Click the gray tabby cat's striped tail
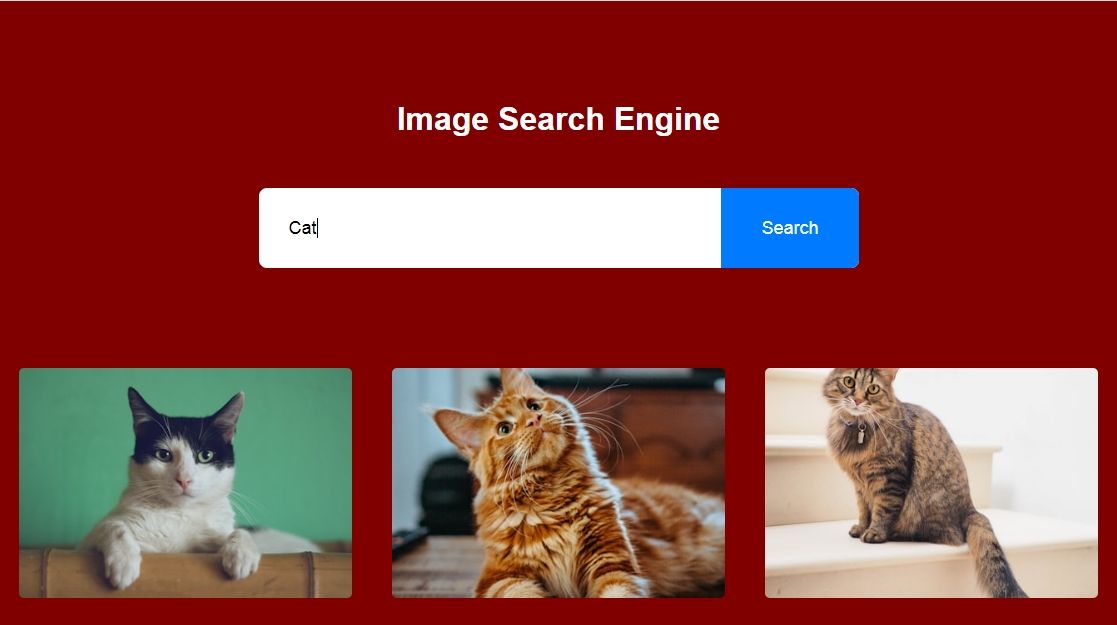Image resolution: width=1117 pixels, height=625 pixels. pyautogui.click(x=994, y=556)
